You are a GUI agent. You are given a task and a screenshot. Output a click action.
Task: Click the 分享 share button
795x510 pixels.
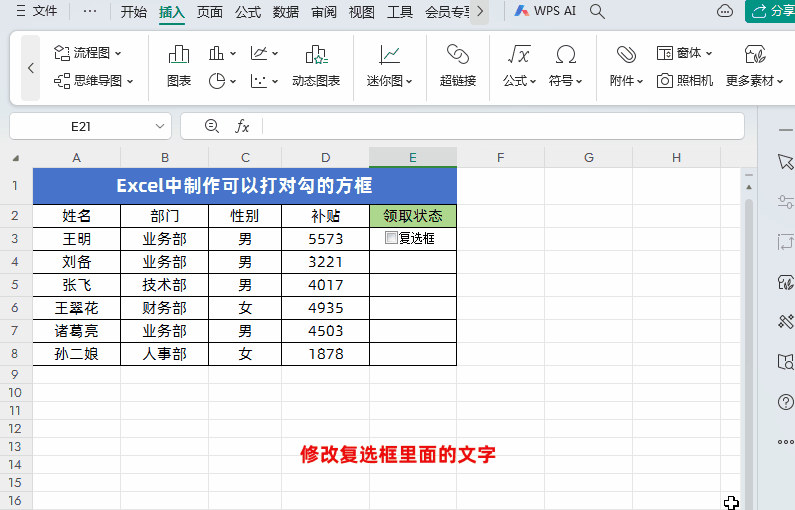tap(772, 11)
